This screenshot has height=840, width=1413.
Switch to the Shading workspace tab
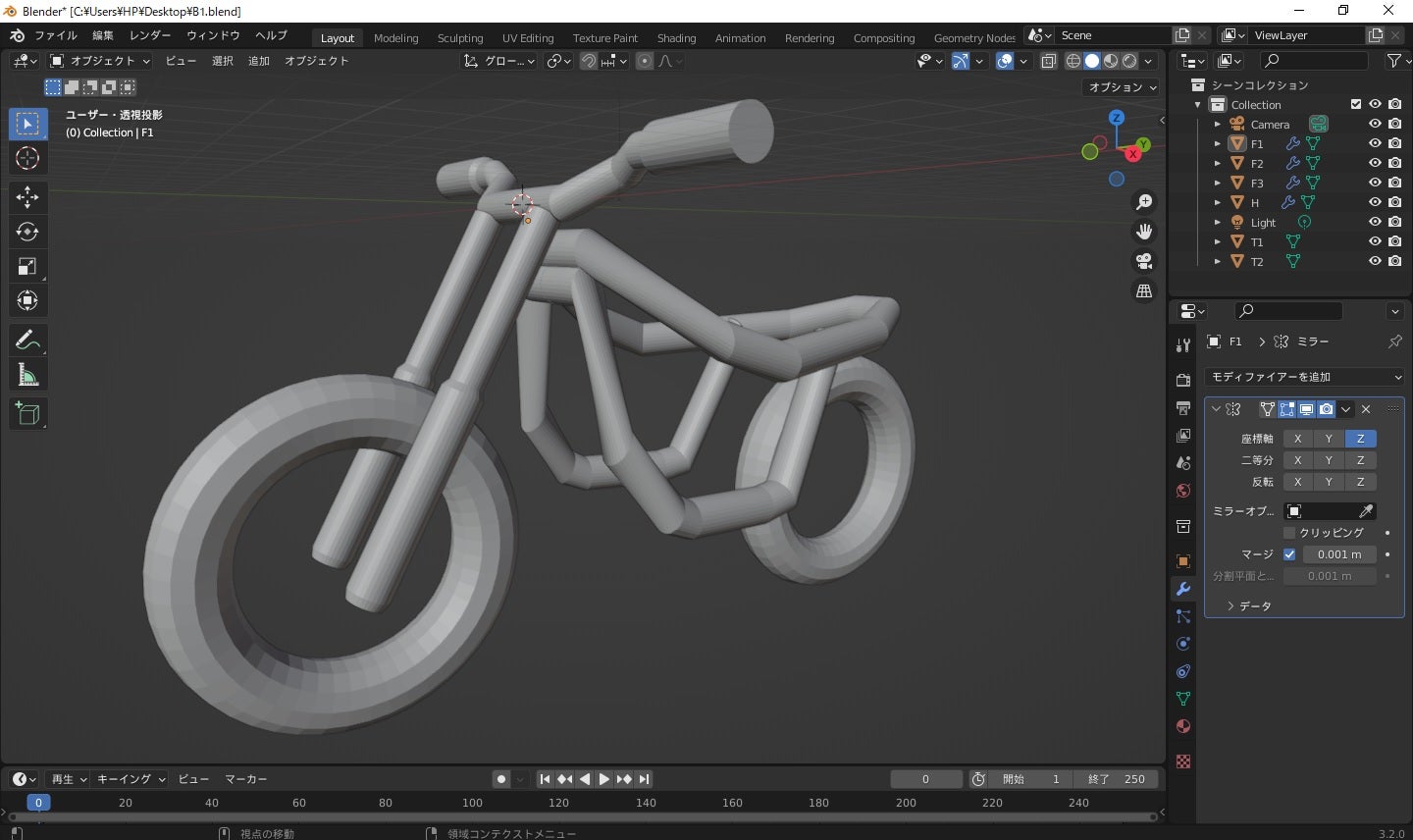click(x=677, y=37)
